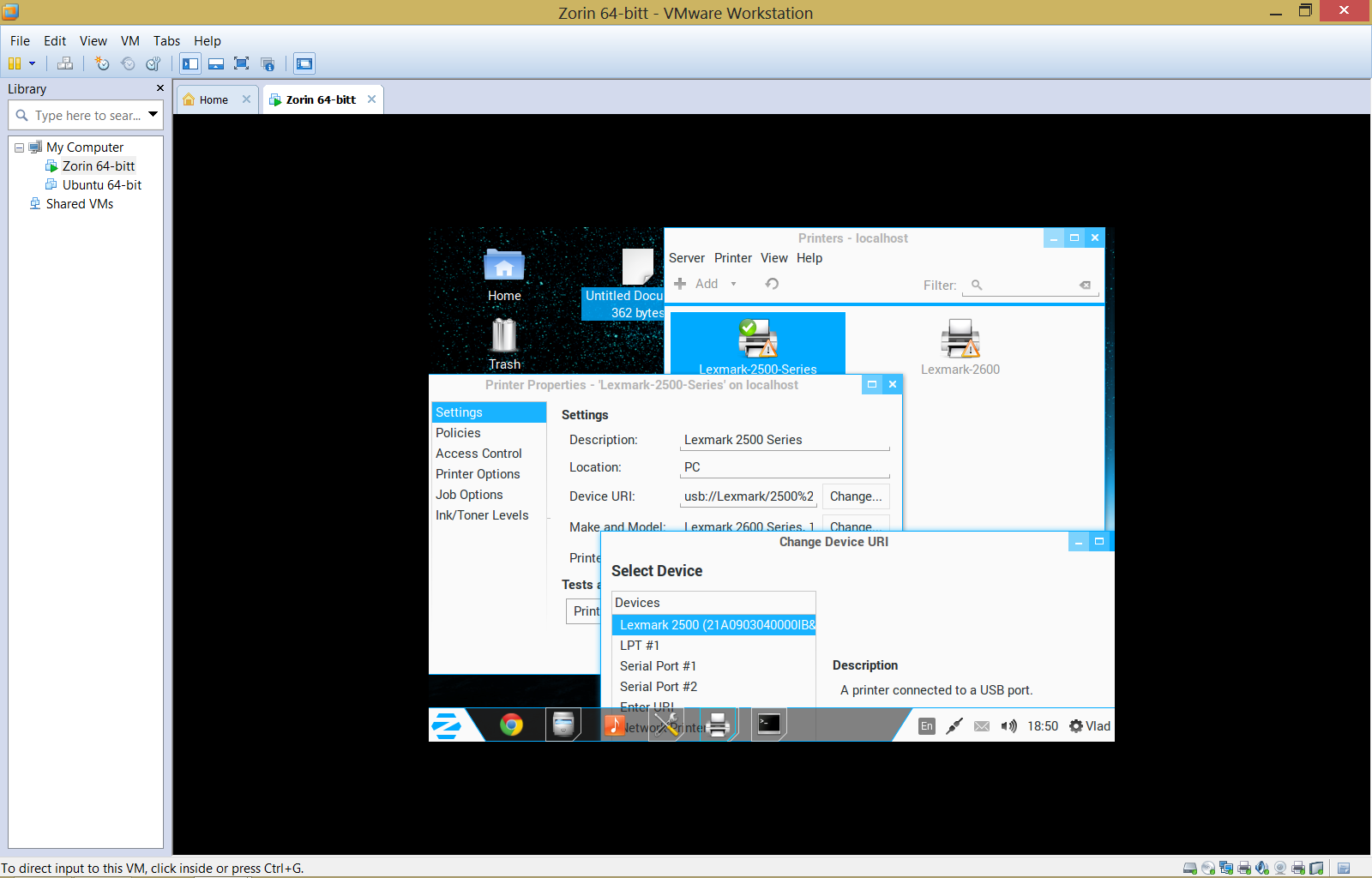The width and height of the screenshot is (1372, 878).
Task: Click the sound card status bar icon
Action: point(1261,868)
